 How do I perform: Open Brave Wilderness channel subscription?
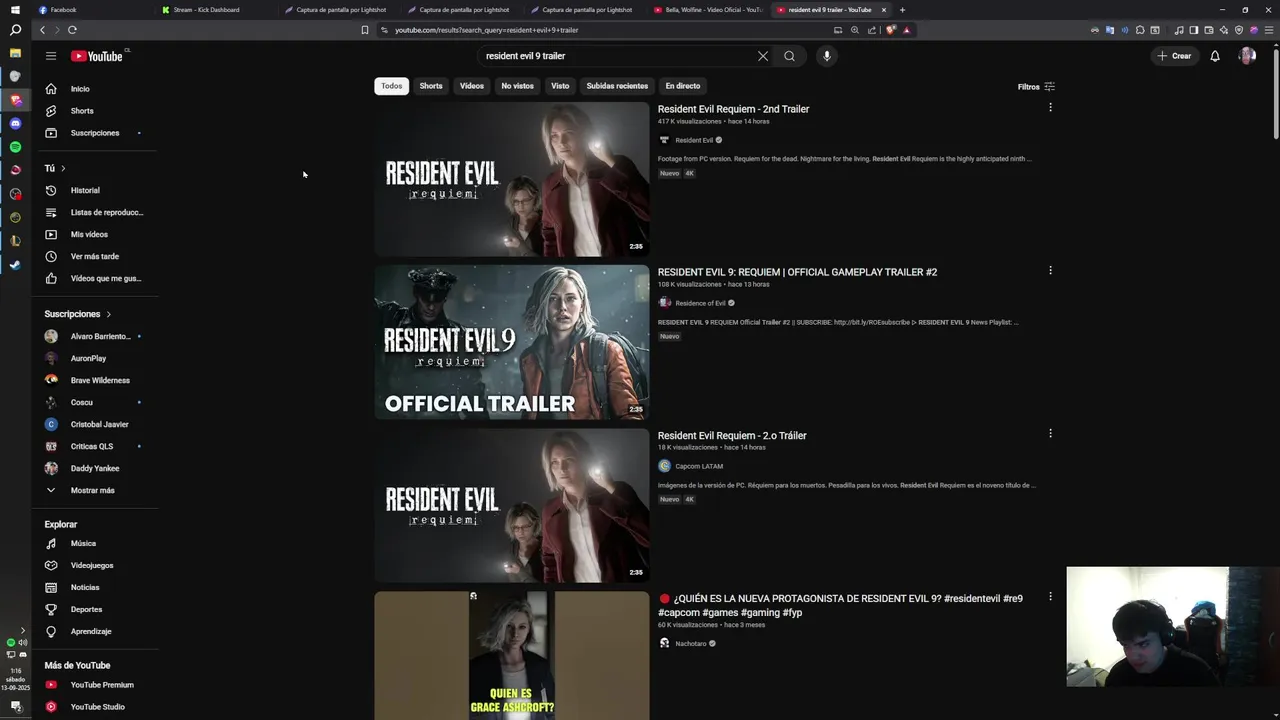[x=95, y=380]
